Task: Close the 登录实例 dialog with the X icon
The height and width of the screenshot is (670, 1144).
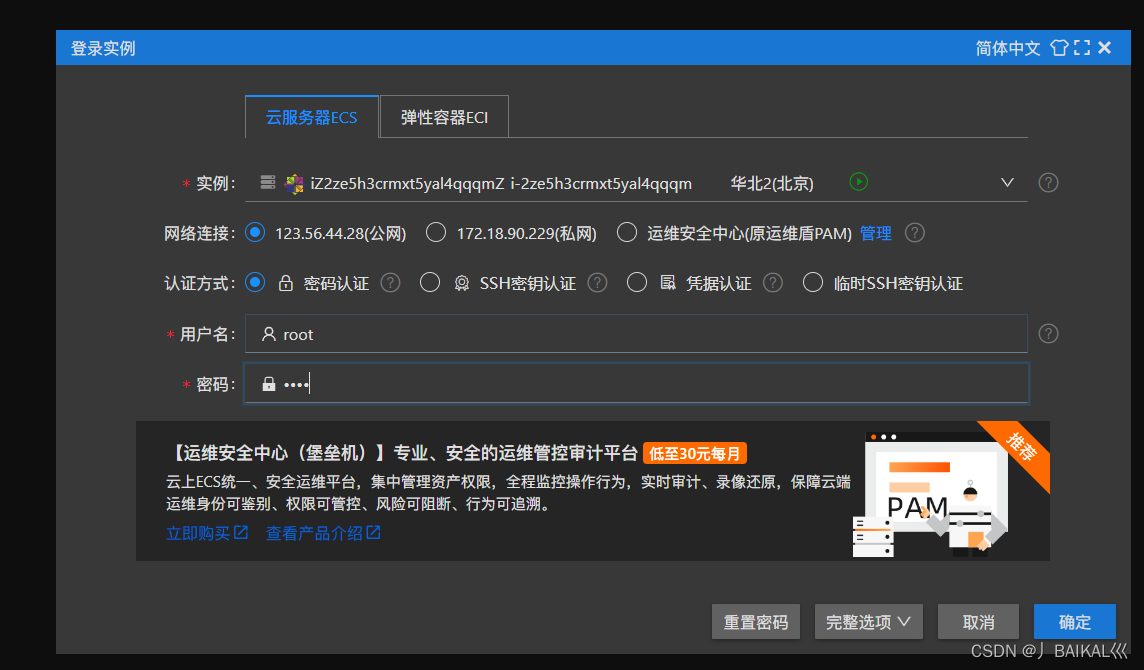Action: (x=1105, y=47)
